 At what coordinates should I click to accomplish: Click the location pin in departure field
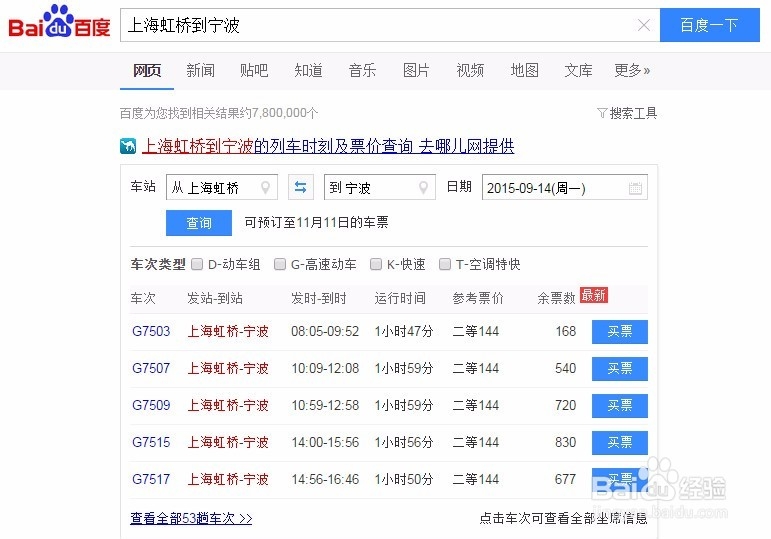pos(266,187)
